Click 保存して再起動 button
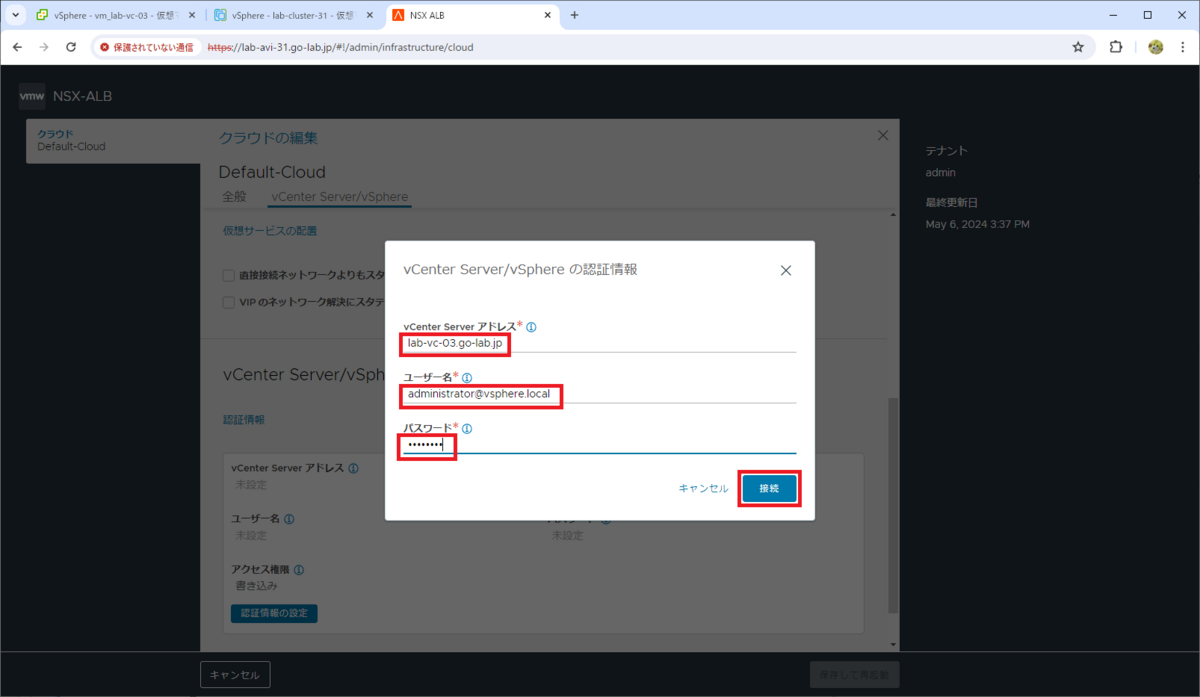This screenshot has width=1200, height=697. pyautogui.click(x=855, y=674)
